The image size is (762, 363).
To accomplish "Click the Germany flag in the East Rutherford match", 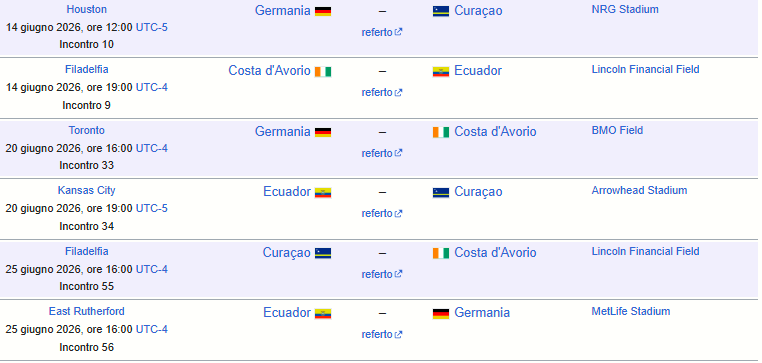I will coord(441,313).
